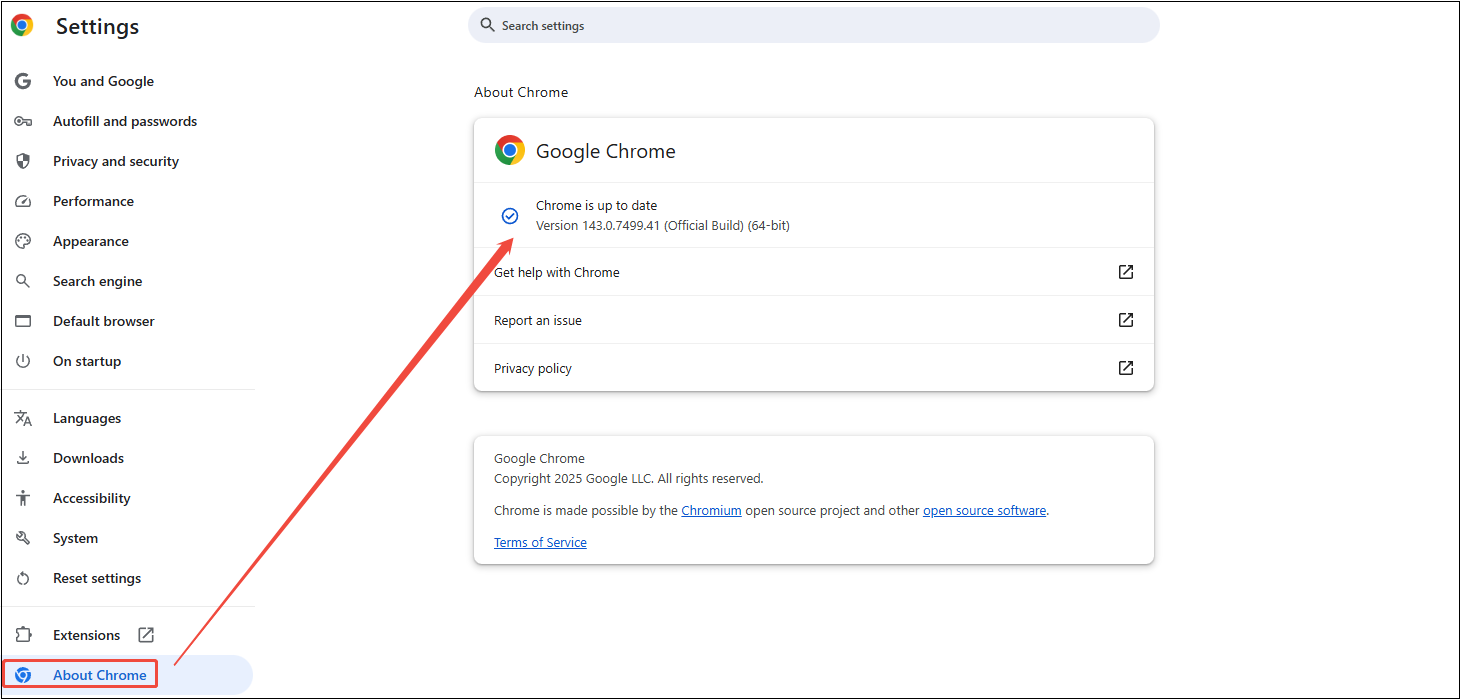Select the You and Google icon
The image size is (1460, 699).
pyautogui.click(x=22, y=81)
